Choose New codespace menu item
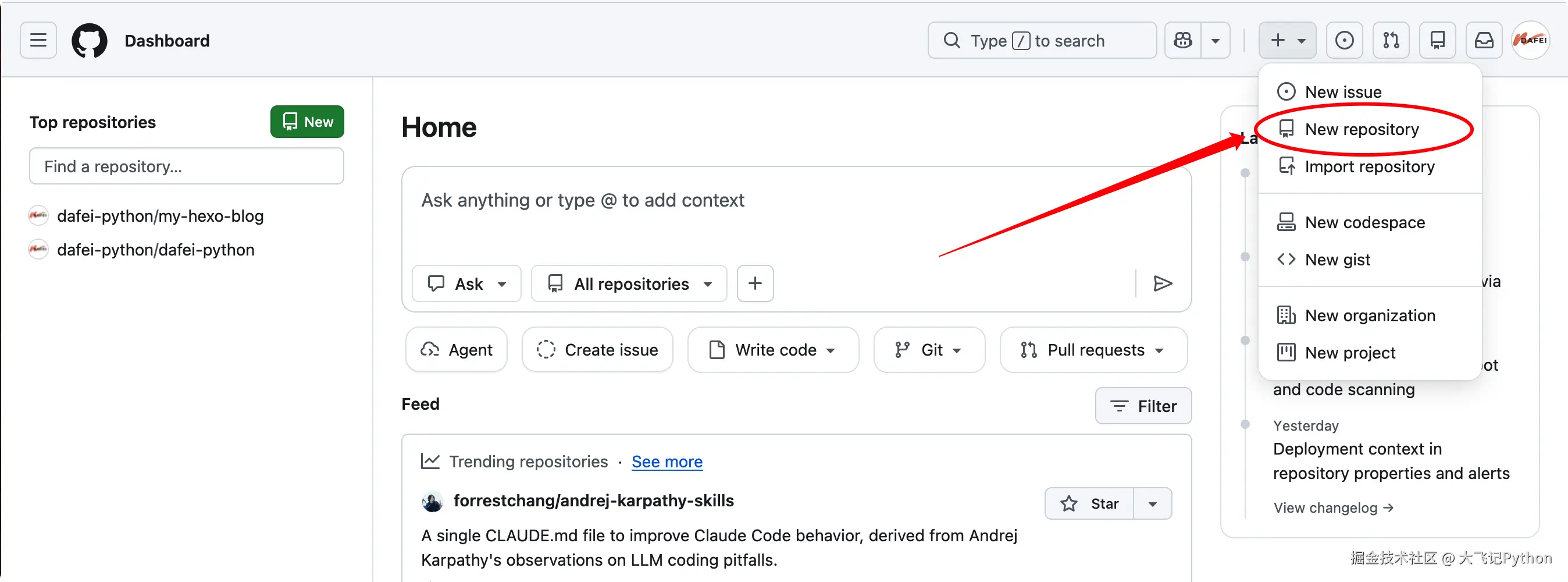The image size is (1568, 582). pyautogui.click(x=1364, y=222)
